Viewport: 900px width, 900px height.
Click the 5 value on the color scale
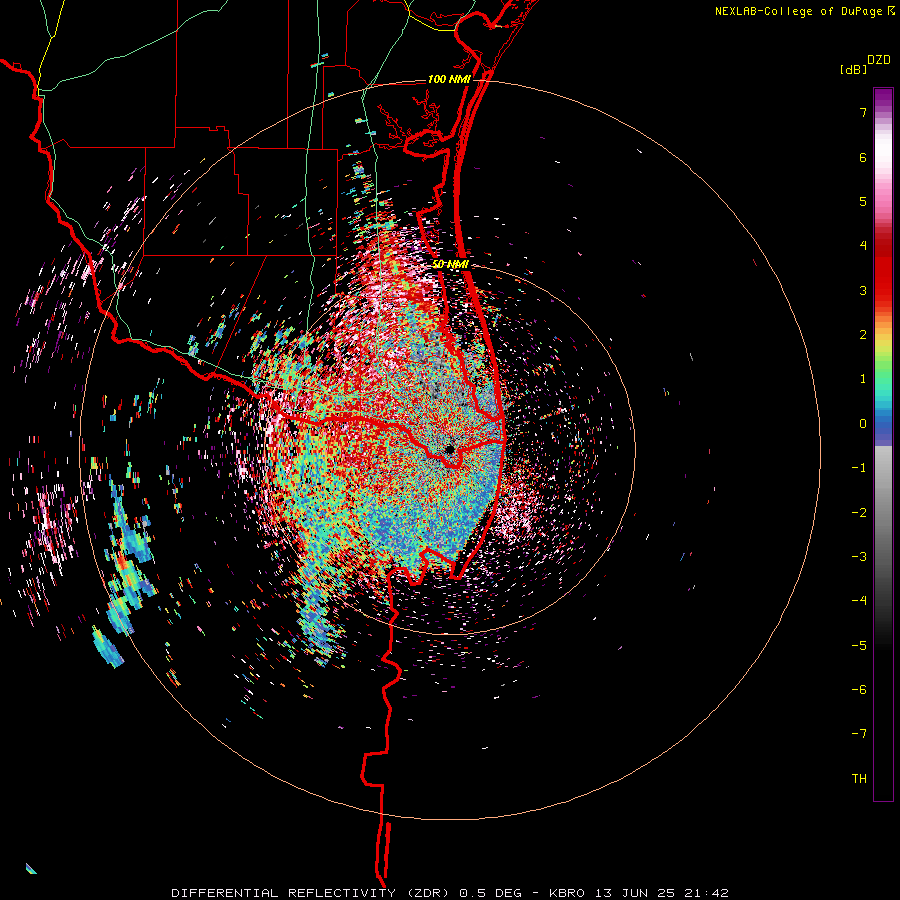click(x=863, y=201)
